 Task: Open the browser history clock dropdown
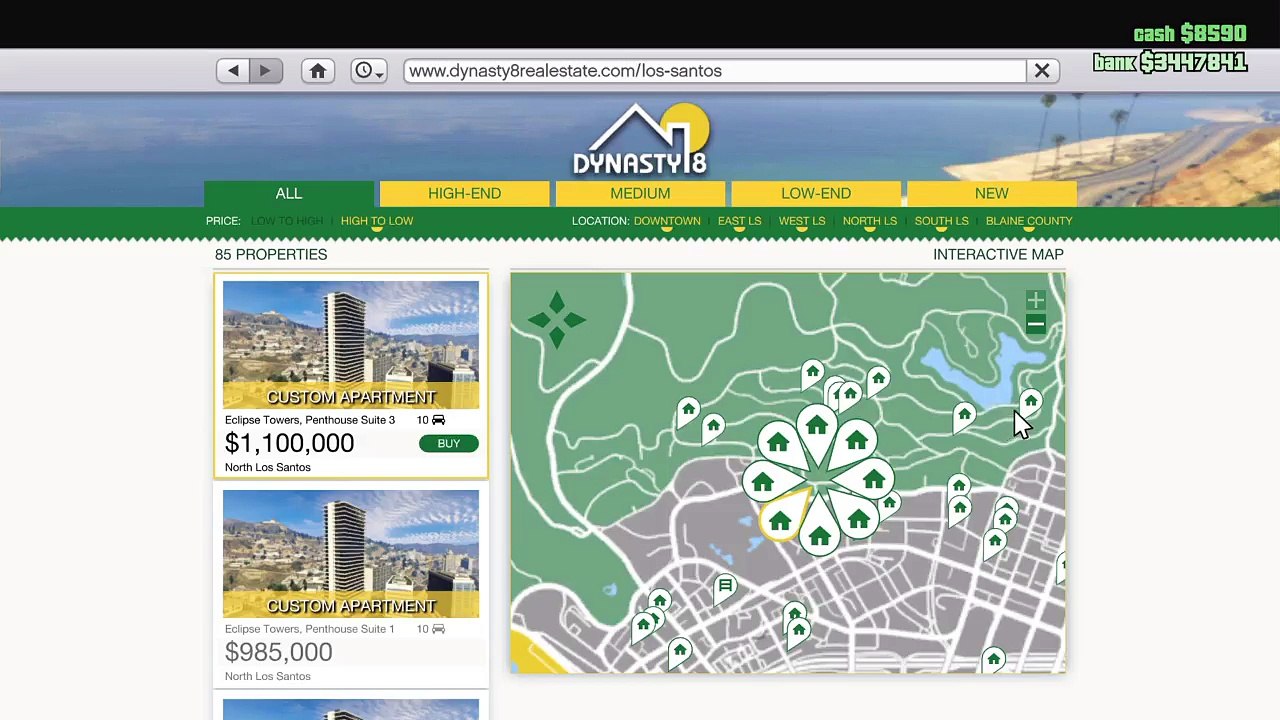coord(369,71)
